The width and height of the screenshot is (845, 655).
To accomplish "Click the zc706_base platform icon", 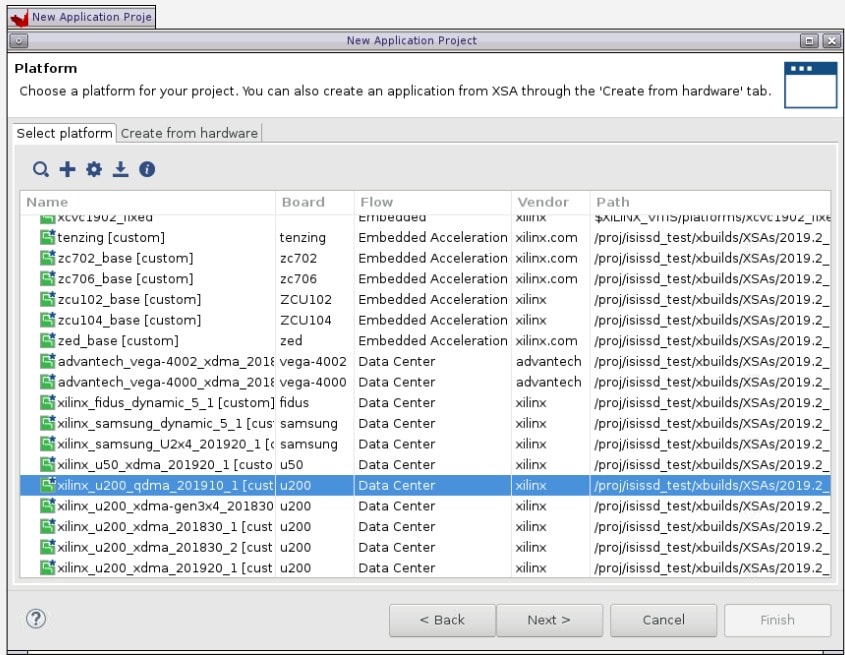I will click(x=48, y=279).
